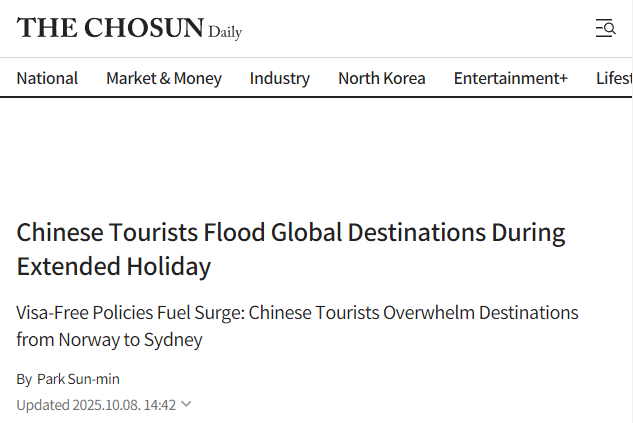Viewport: 633px width, 423px height.
Task: Click the word "Daily" in the masthead
Action: pyautogui.click(x=225, y=32)
